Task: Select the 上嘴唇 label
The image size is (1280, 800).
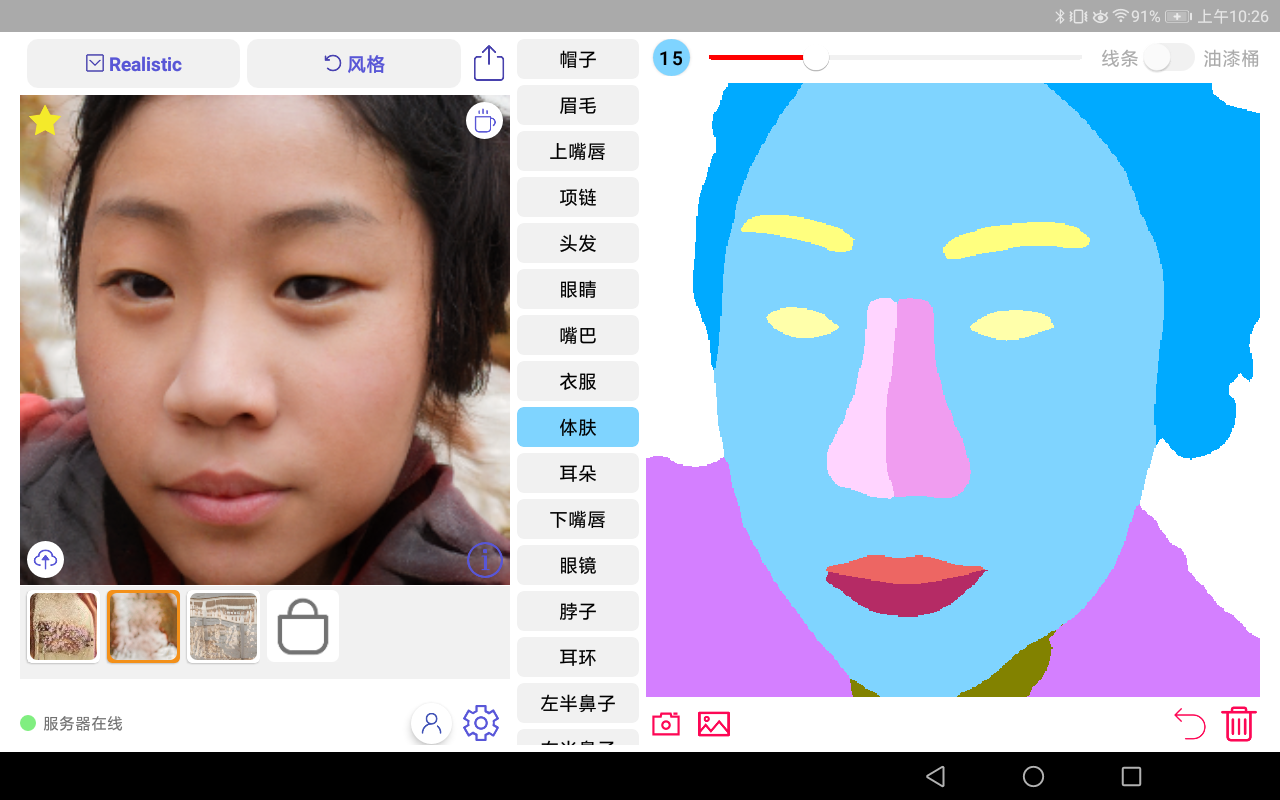Action: click(578, 151)
